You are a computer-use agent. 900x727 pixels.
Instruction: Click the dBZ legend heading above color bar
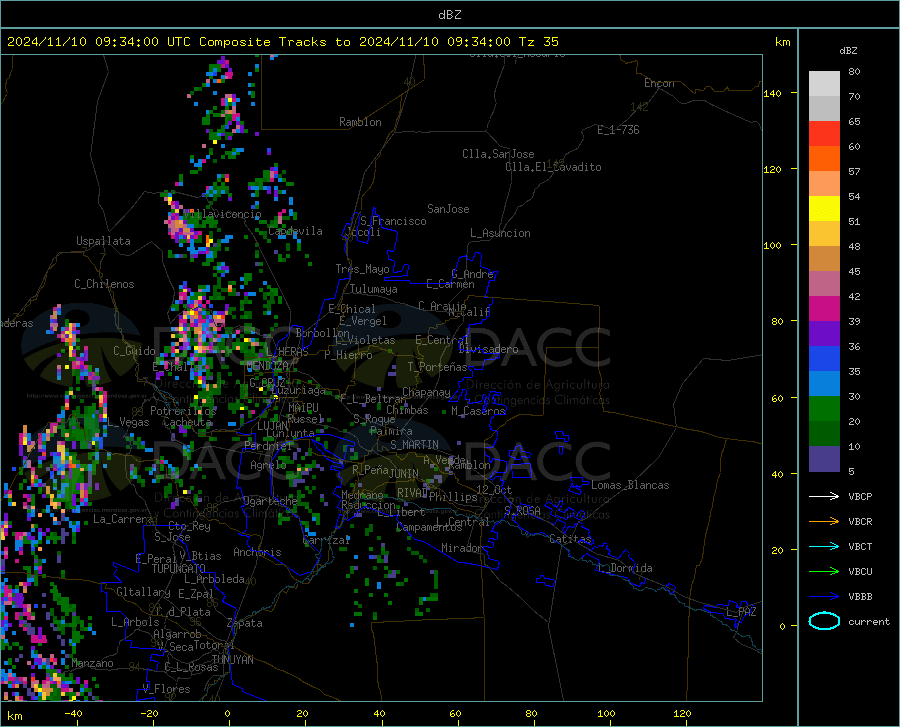848,50
